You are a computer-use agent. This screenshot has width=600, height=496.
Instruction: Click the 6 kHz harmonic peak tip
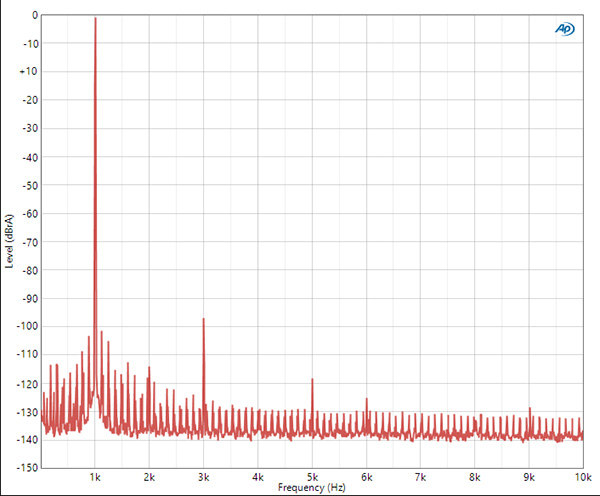pyautogui.click(x=367, y=399)
